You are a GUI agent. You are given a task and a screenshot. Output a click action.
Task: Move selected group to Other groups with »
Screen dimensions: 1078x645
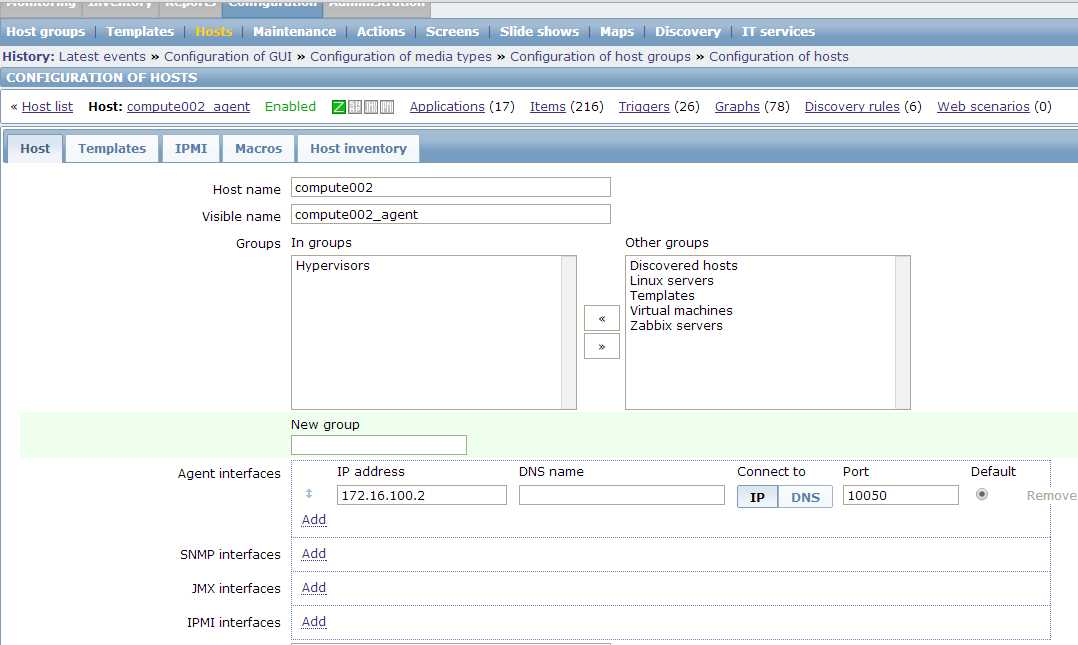pyautogui.click(x=602, y=346)
